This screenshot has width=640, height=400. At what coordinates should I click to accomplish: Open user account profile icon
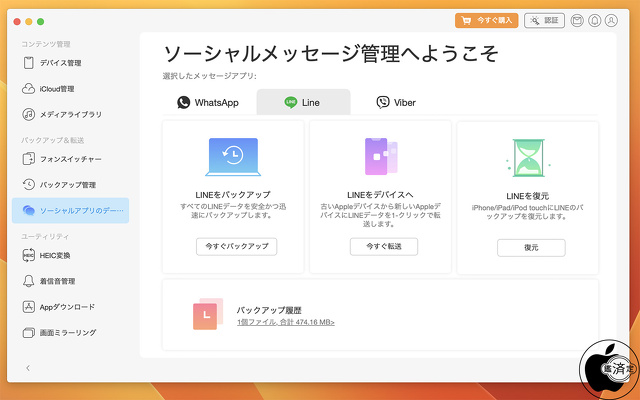click(612, 20)
